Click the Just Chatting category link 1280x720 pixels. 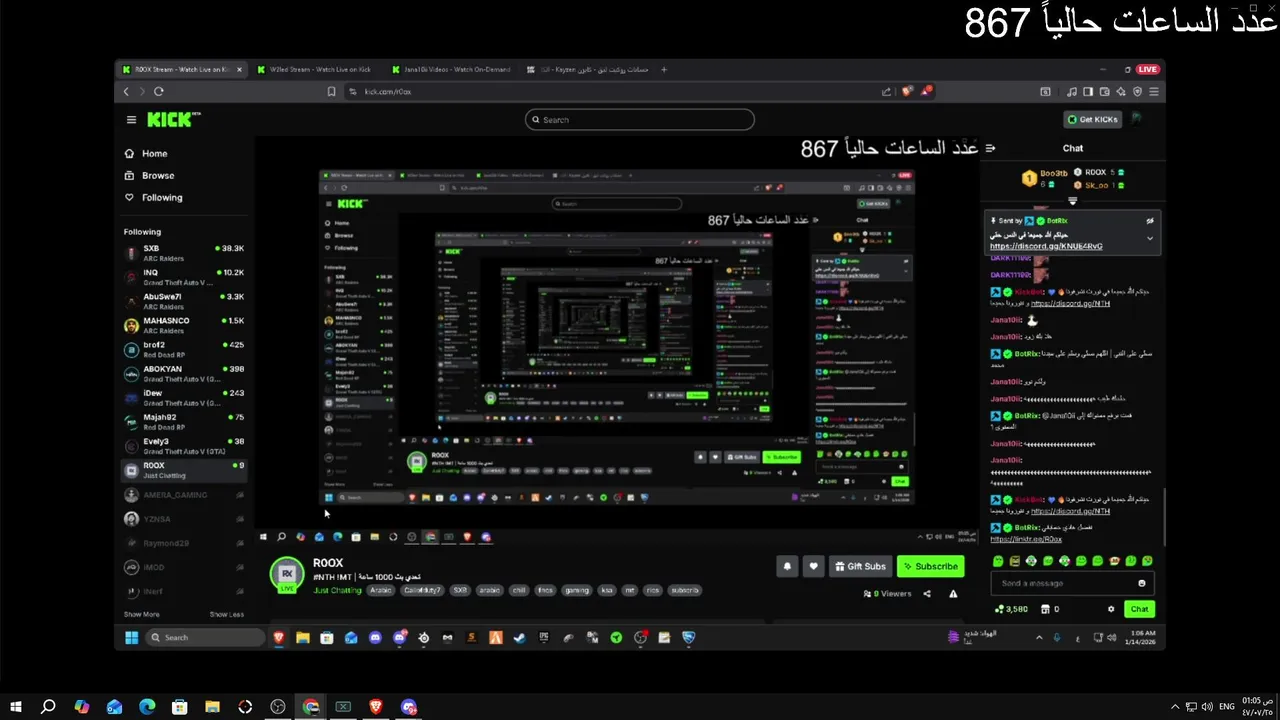coord(337,591)
